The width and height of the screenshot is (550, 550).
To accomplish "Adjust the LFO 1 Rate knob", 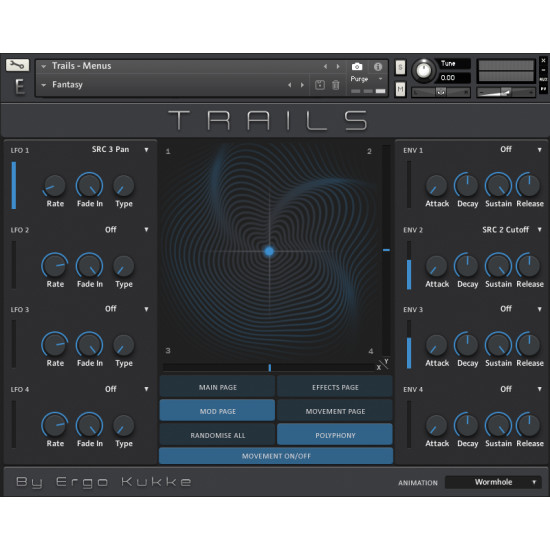I will coord(55,186).
